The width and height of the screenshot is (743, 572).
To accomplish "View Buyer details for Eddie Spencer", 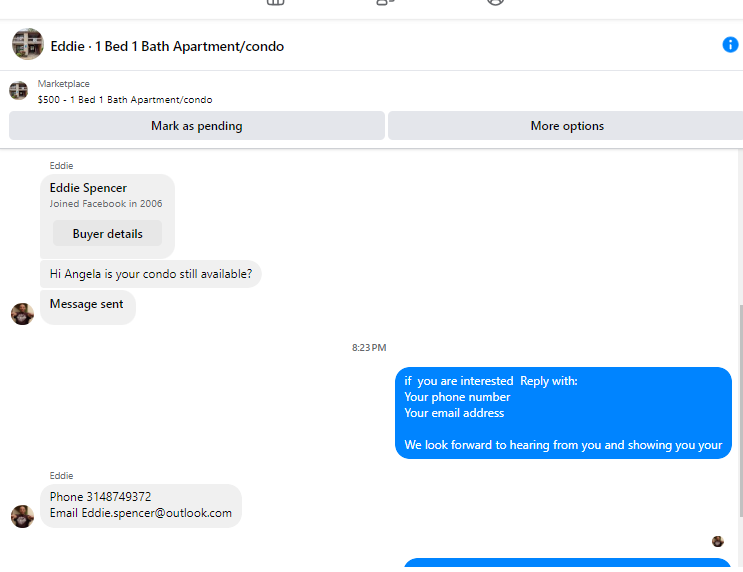I will (108, 233).
